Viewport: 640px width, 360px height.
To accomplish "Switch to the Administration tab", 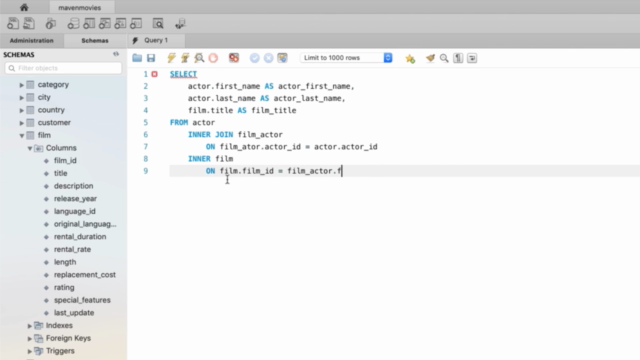I will 31,40.
